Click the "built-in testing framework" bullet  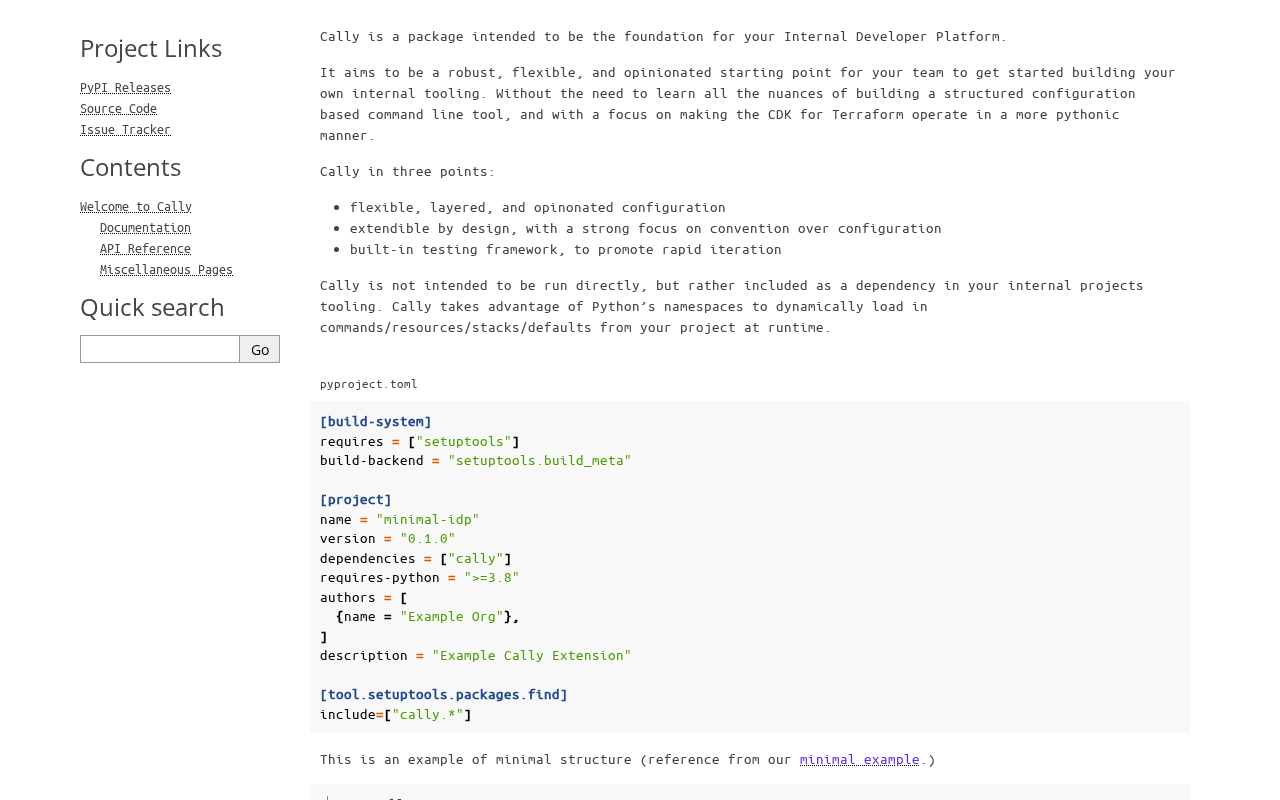click(x=566, y=249)
